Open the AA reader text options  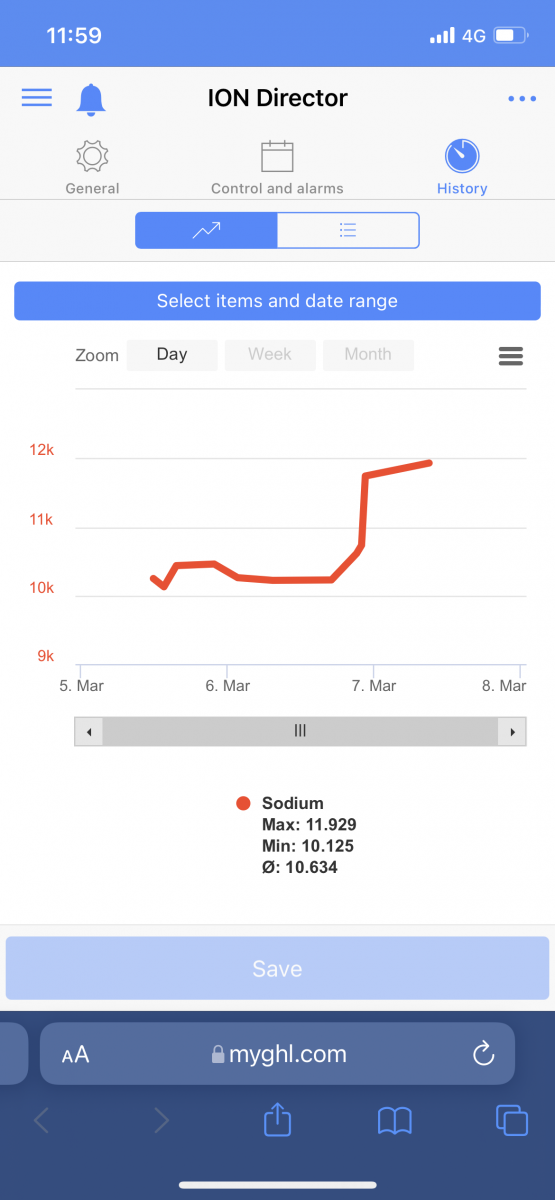75,1054
